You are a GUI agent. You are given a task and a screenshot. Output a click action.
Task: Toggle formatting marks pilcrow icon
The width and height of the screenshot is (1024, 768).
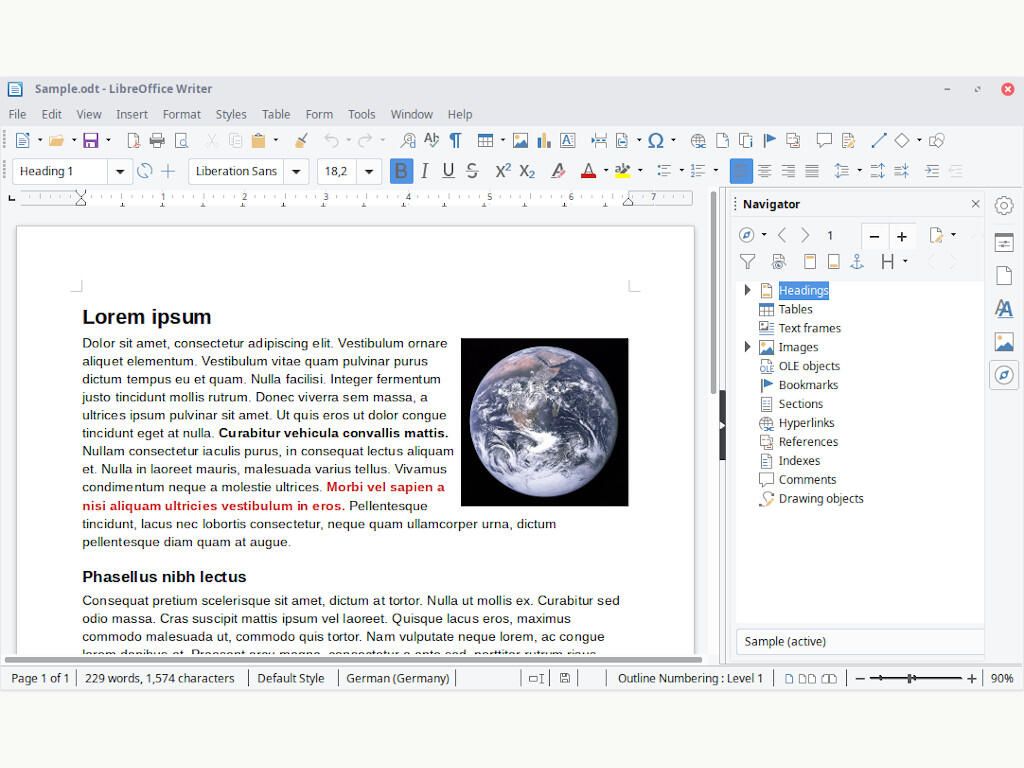pos(456,141)
